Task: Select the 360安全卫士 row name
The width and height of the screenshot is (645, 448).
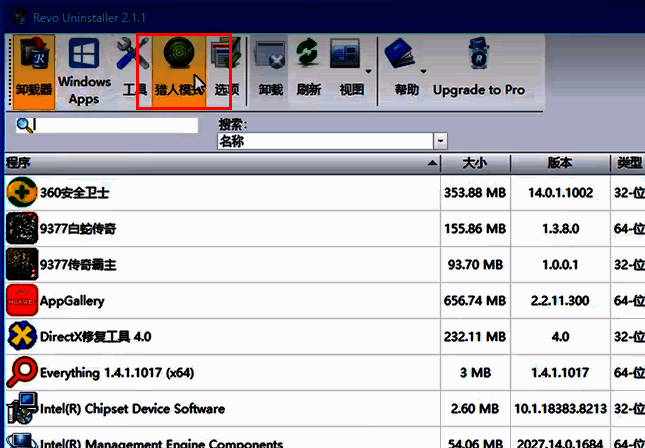Action: 74,193
